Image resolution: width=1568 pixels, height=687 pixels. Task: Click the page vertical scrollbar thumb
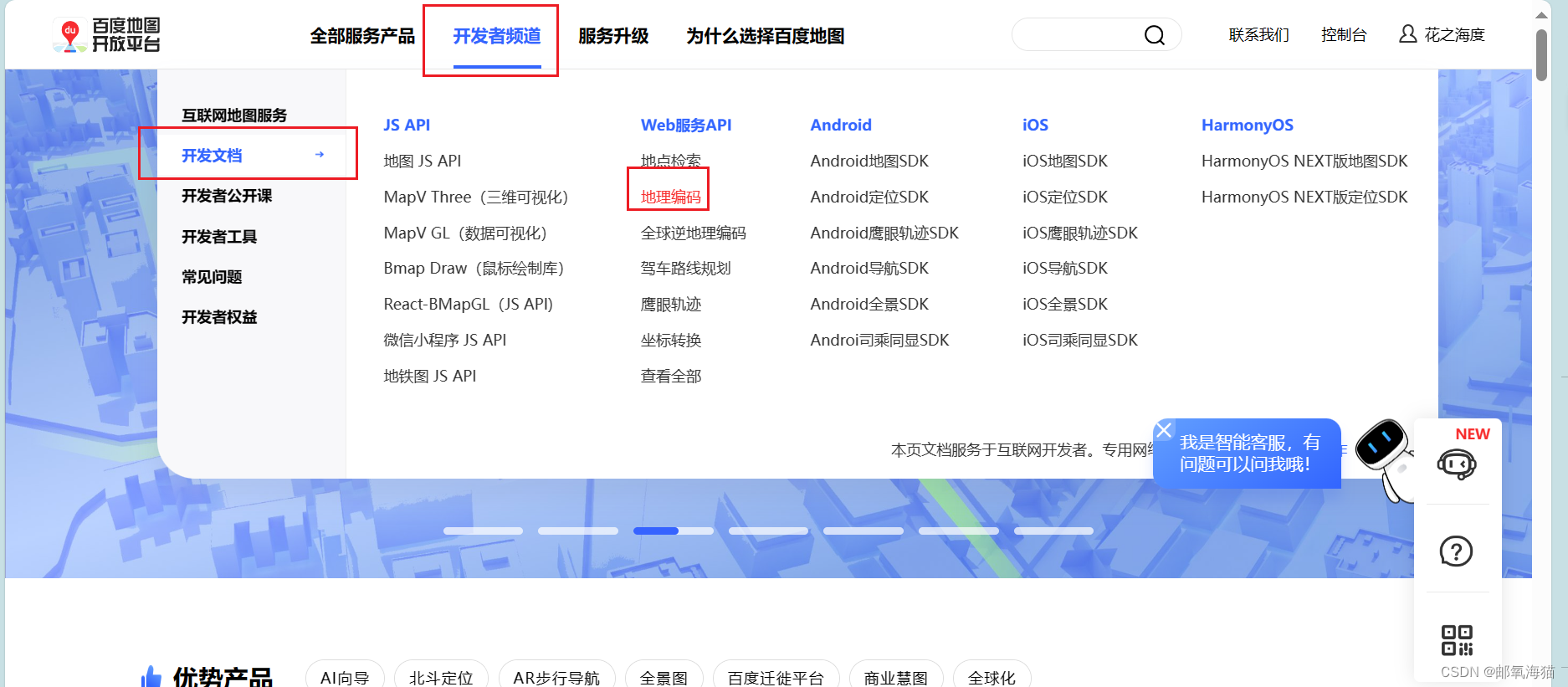(1541, 55)
